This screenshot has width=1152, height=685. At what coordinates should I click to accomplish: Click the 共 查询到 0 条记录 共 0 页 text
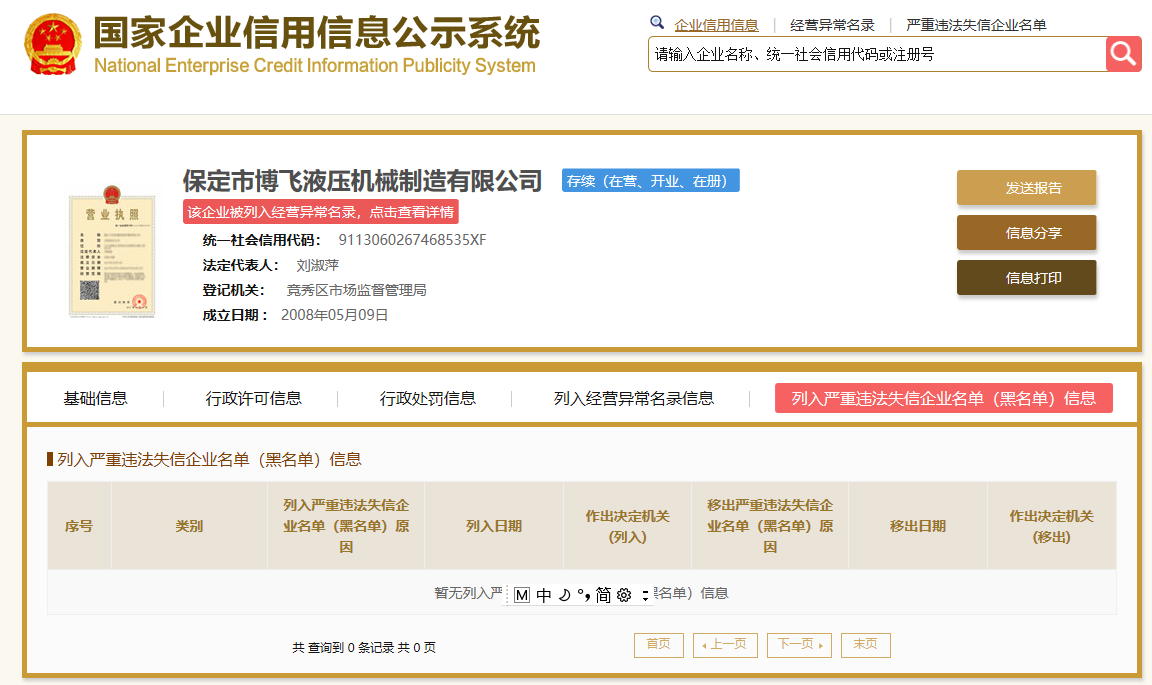(364, 648)
